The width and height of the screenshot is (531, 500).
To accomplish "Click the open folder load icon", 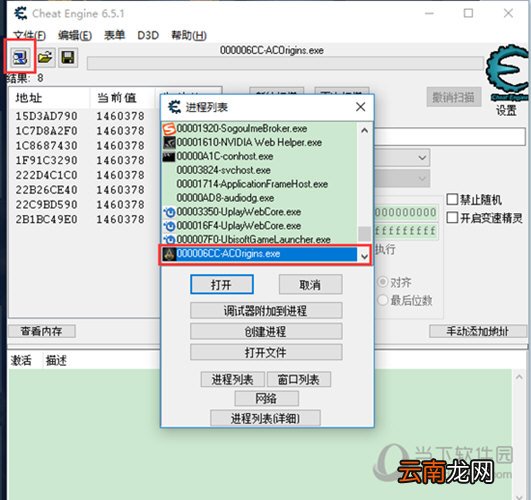I will tap(45, 57).
